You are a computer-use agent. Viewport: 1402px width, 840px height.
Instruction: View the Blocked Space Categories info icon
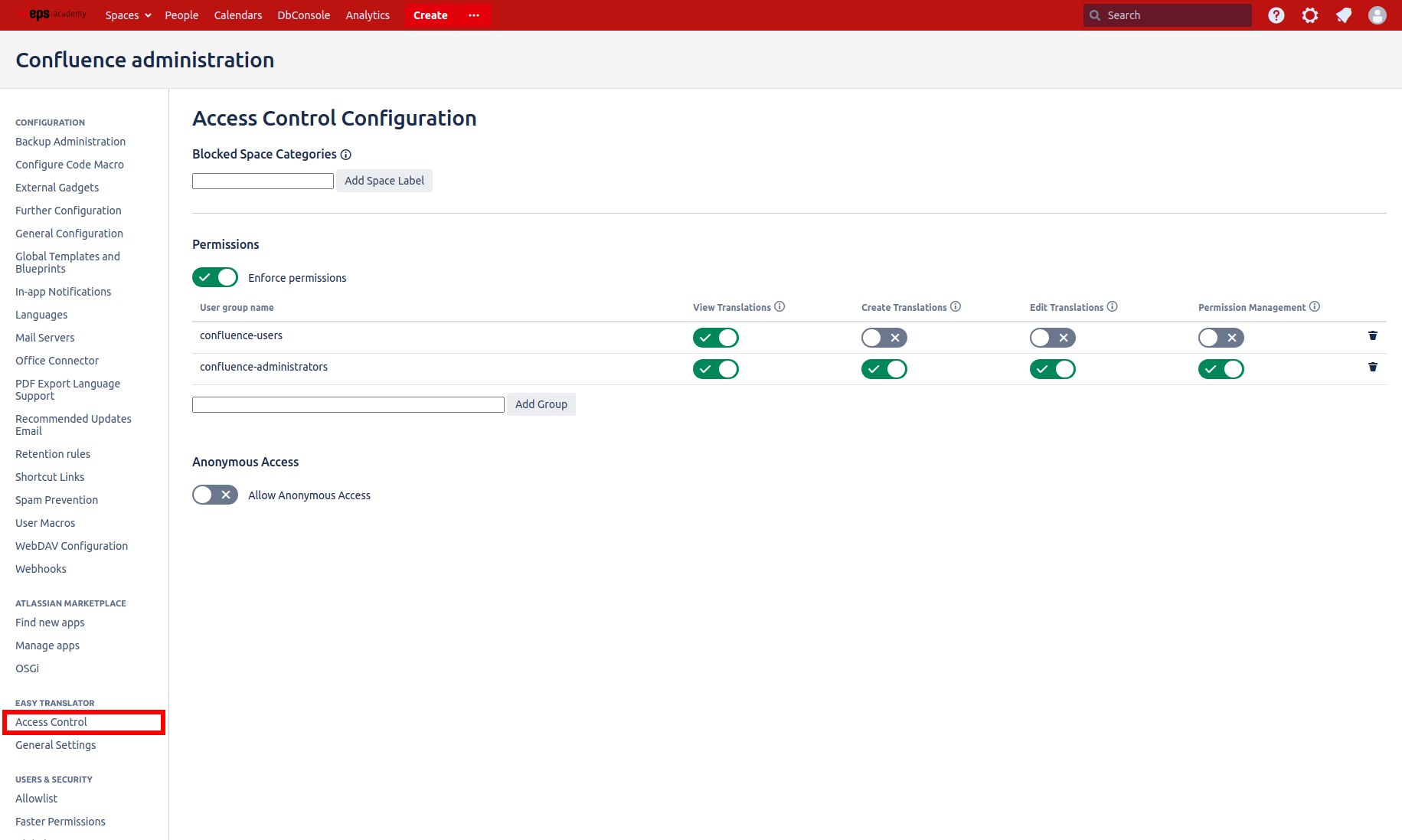coord(346,154)
